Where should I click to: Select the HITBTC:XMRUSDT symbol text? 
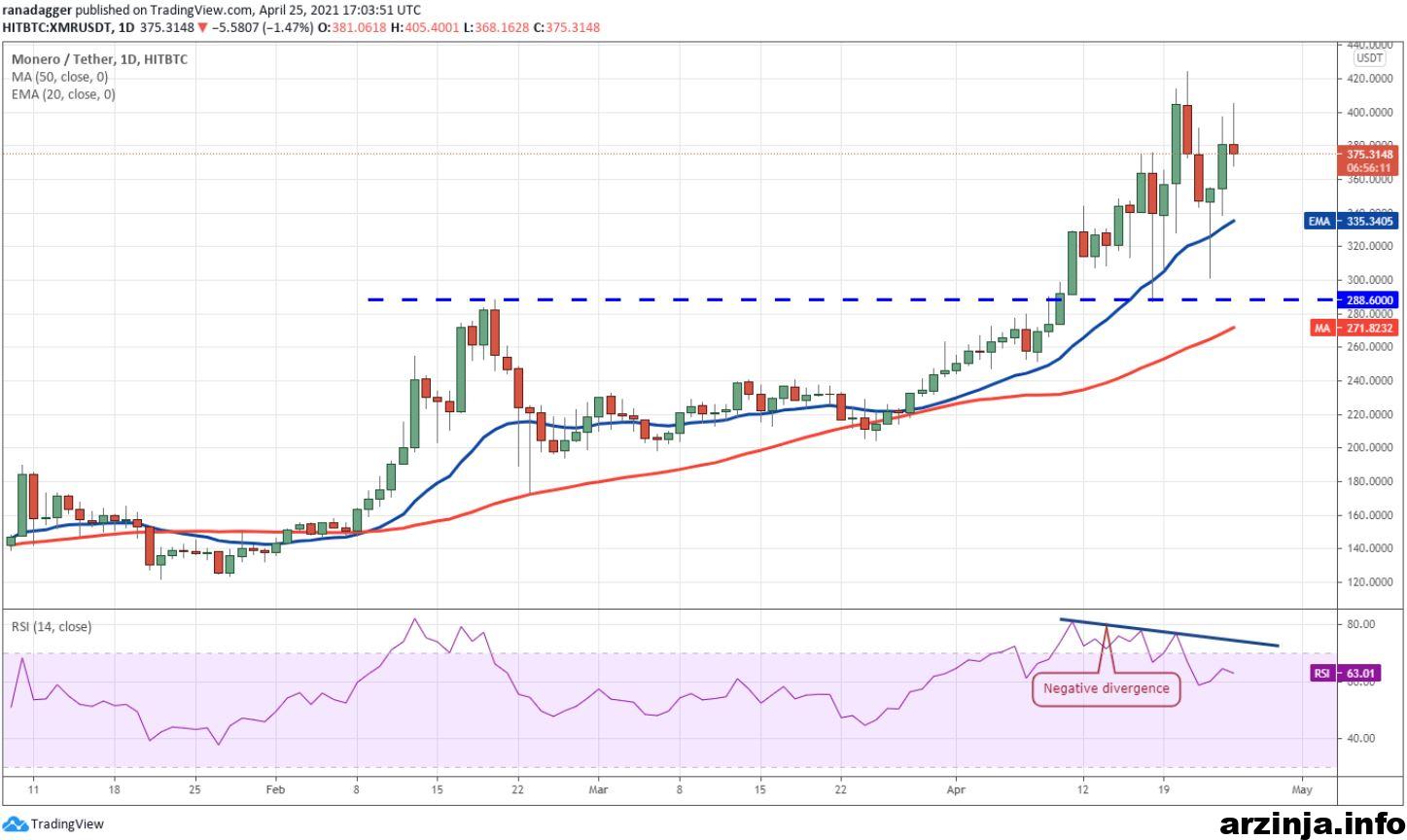tap(57, 27)
